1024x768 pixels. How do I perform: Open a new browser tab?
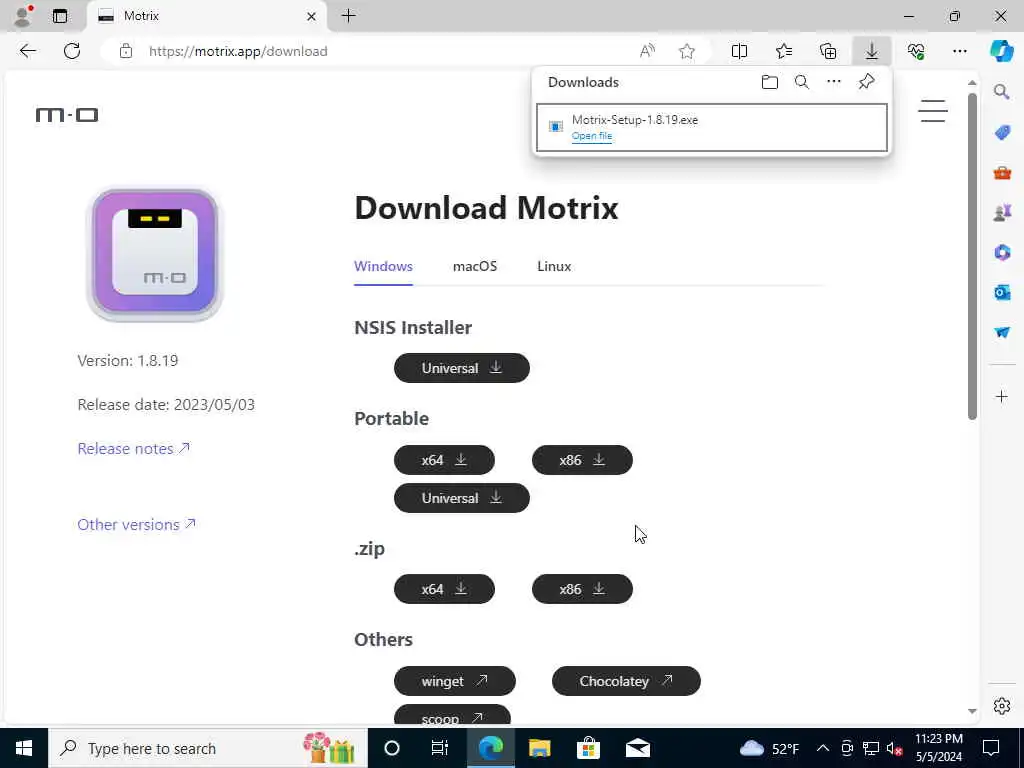point(348,16)
